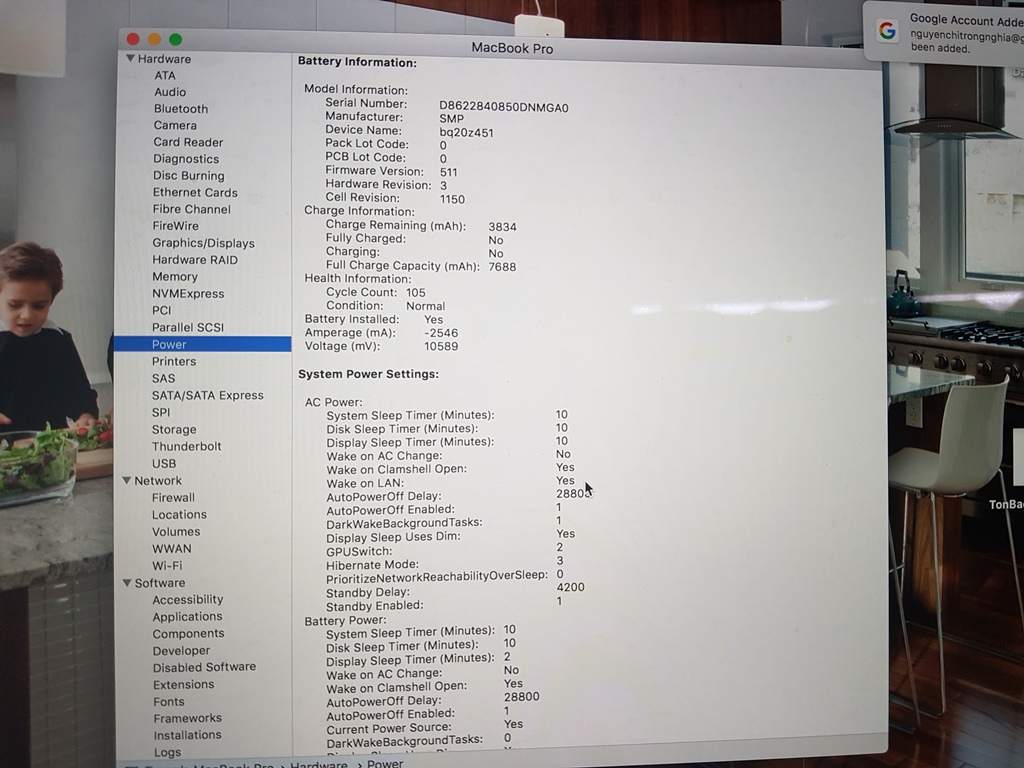The image size is (1024, 768).
Task: Select Audio in the sidebar
Action: (170, 92)
